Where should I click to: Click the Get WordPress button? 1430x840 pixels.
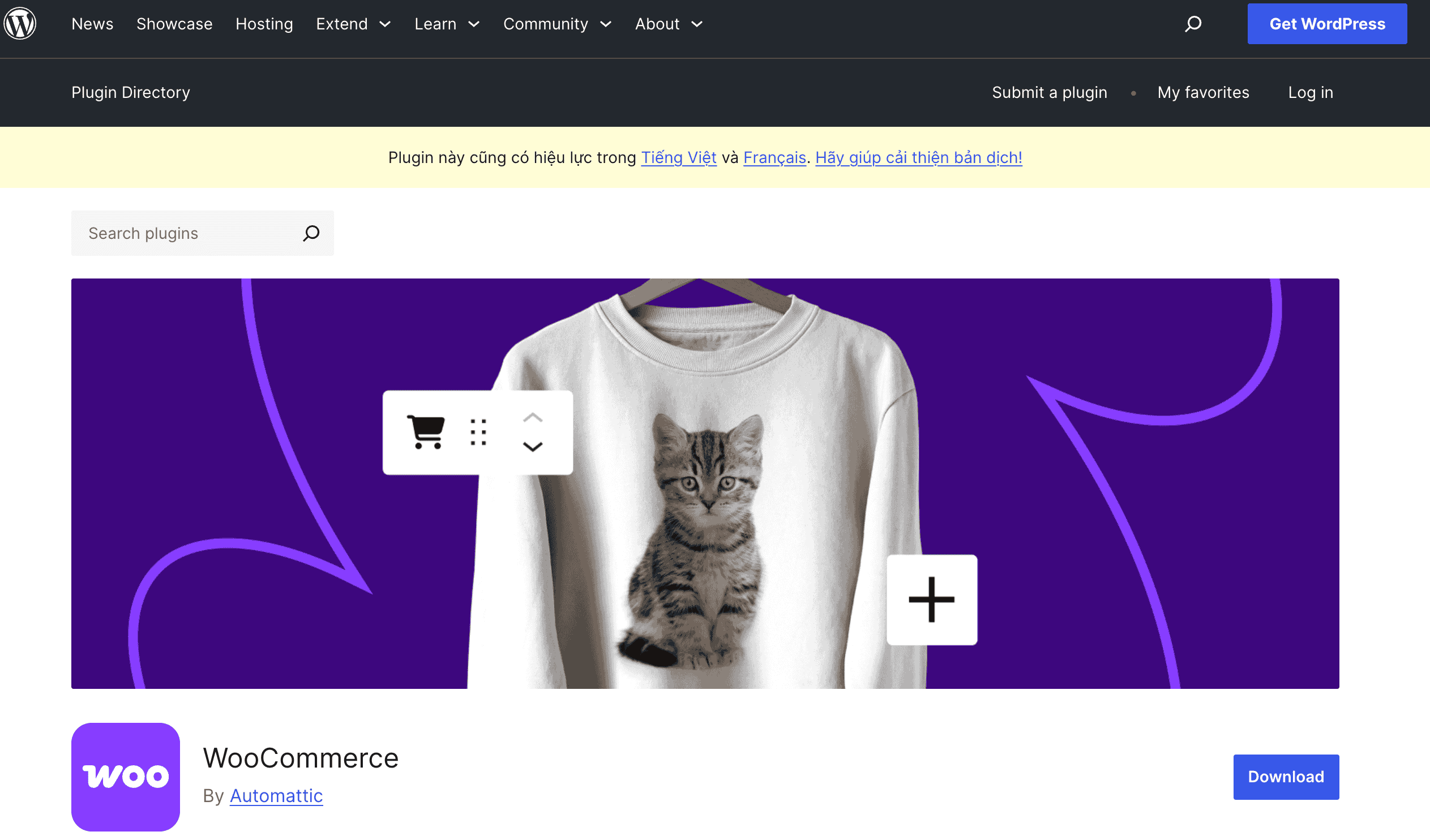[x=1327, y=24]
